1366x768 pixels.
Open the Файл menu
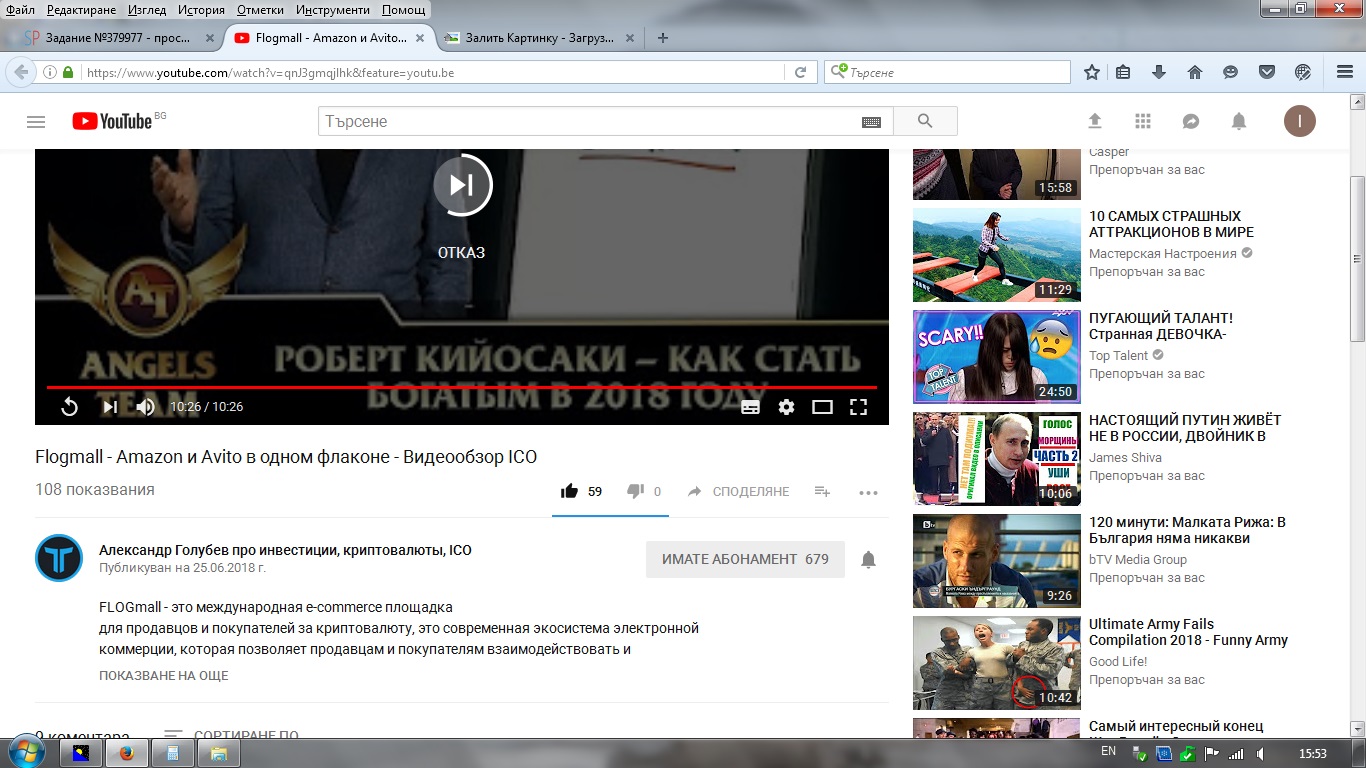point(20,10)
